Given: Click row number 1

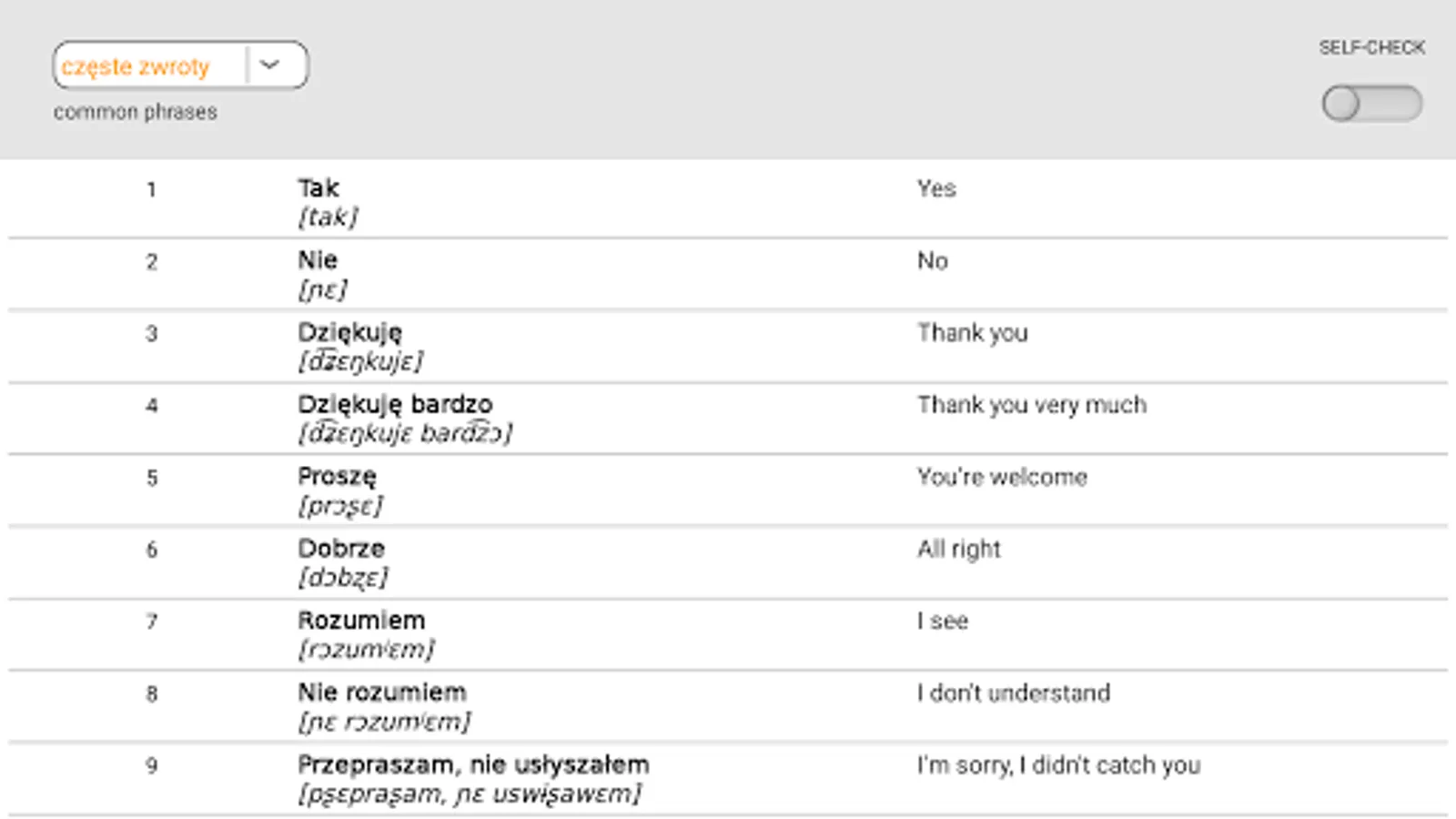Looking at the screenshot, I should (x=151, y=190).
